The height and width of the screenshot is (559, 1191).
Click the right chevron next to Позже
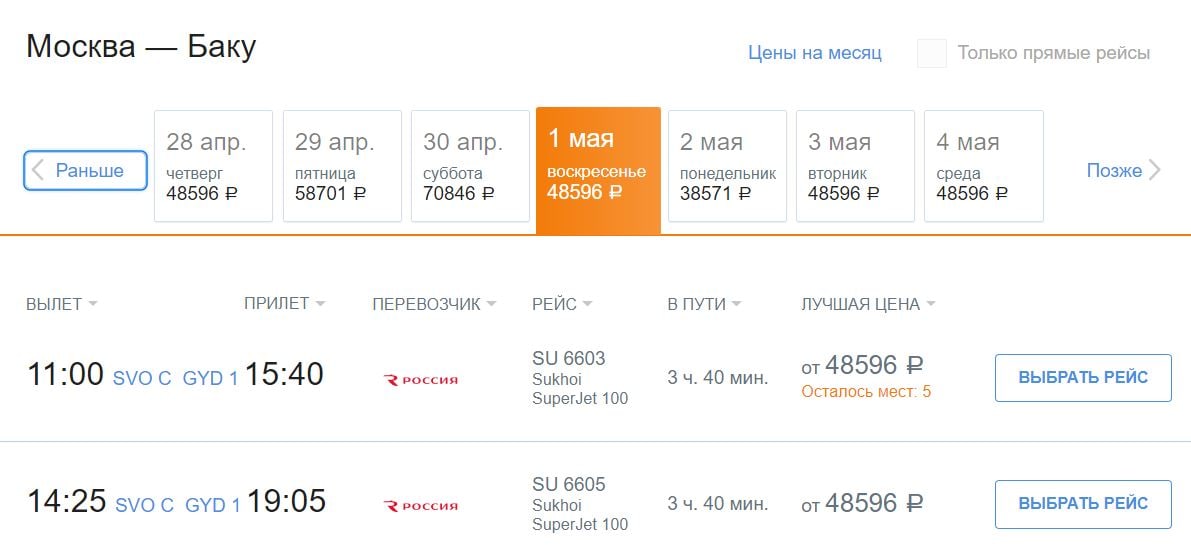pos(1155,170)
